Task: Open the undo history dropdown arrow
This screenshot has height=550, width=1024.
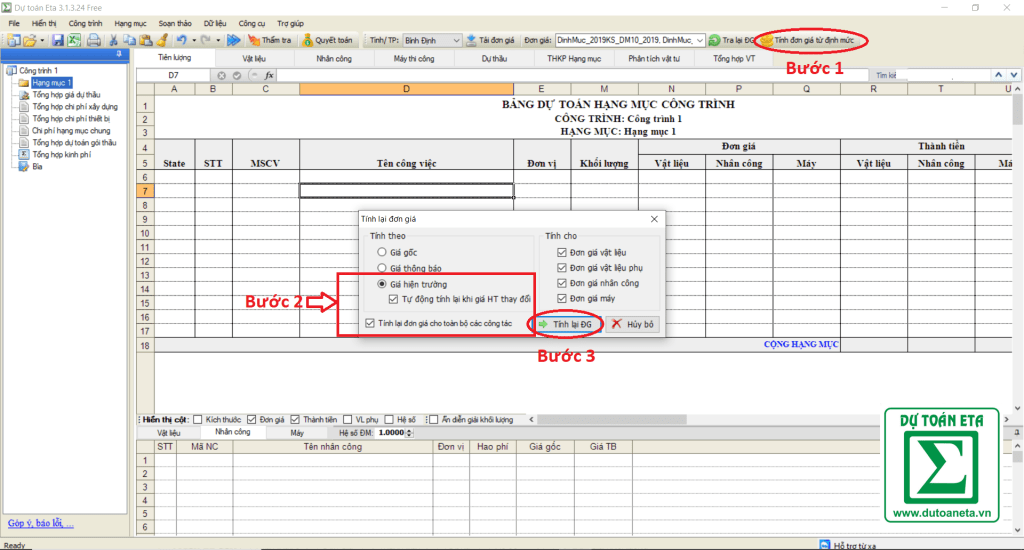Action: (194, 40)
